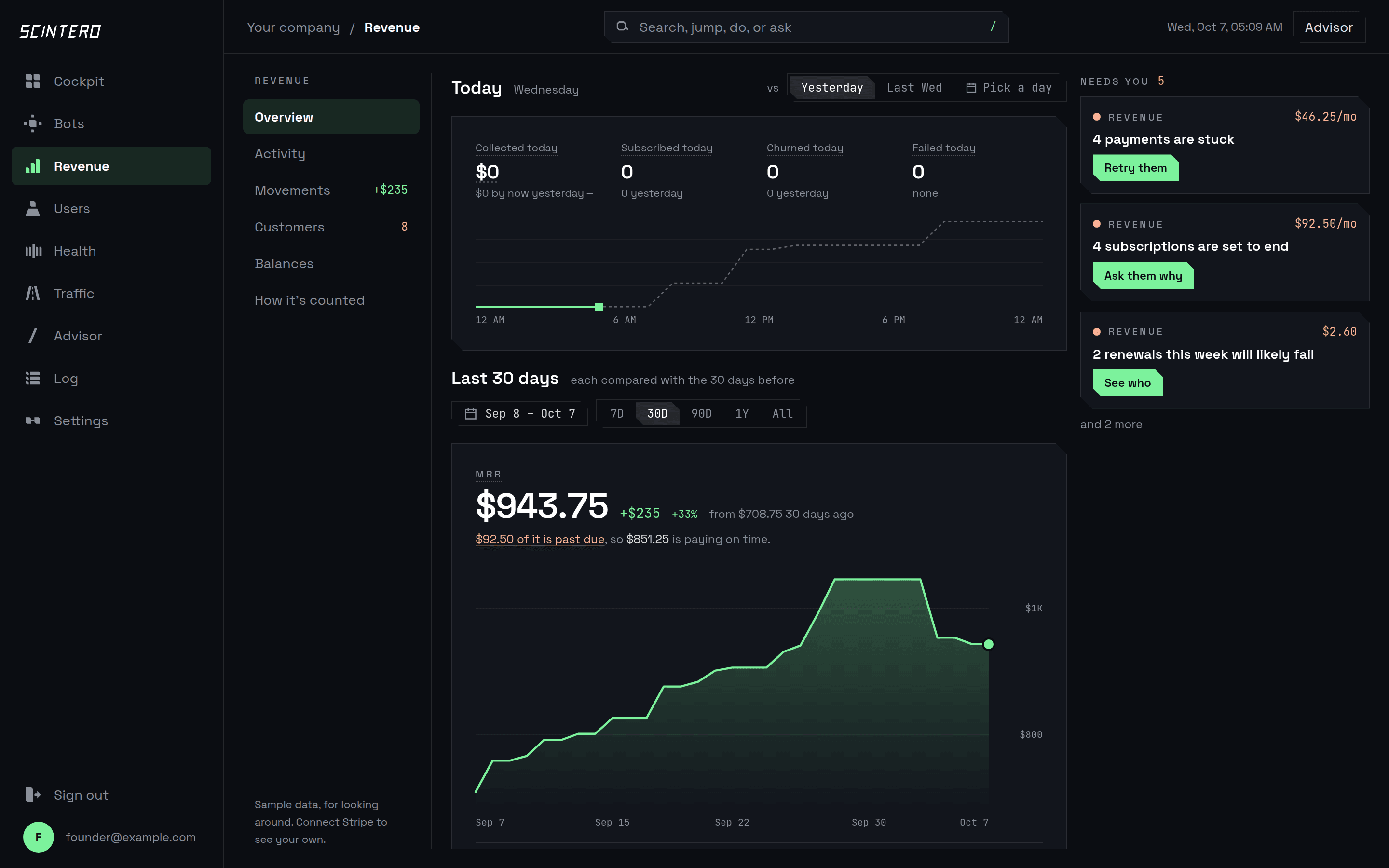Open the Log list icon

coord(33,379)
